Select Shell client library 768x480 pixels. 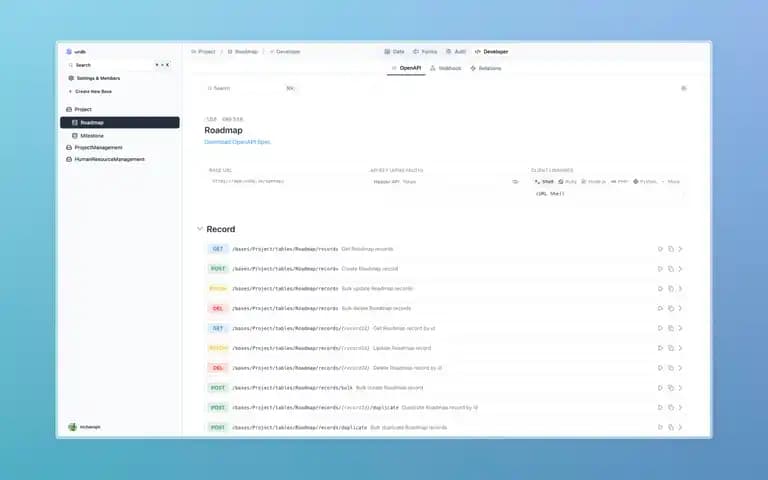[x=544, y=182]
